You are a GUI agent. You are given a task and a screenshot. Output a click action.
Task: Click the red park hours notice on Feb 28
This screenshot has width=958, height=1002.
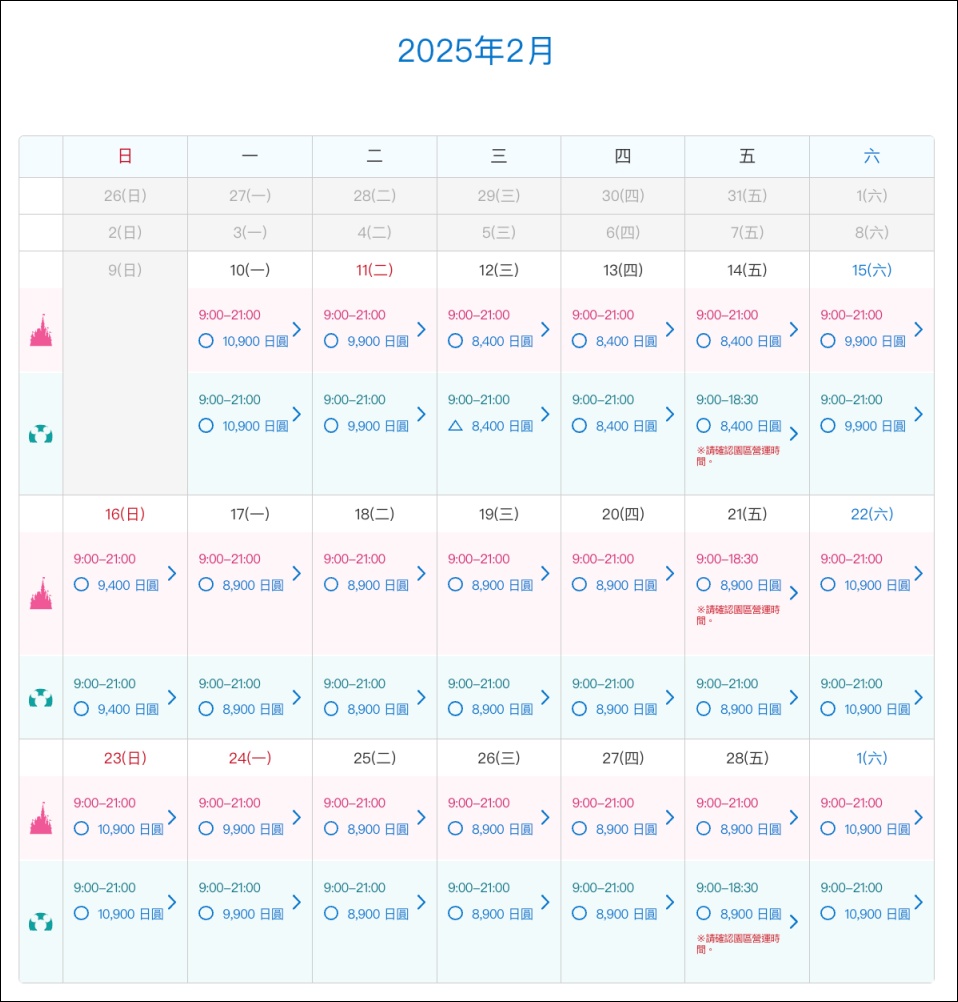(x=738, y=944)
